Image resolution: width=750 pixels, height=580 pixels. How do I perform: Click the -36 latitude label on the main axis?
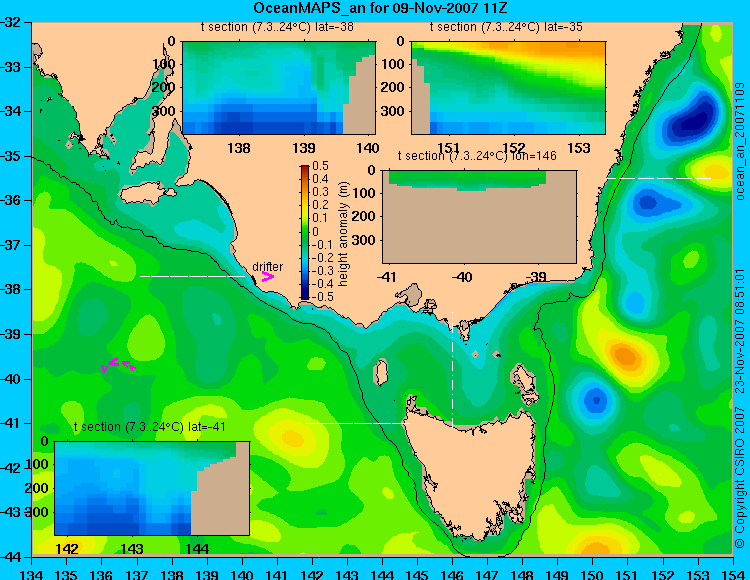click(x=12, y=200)
